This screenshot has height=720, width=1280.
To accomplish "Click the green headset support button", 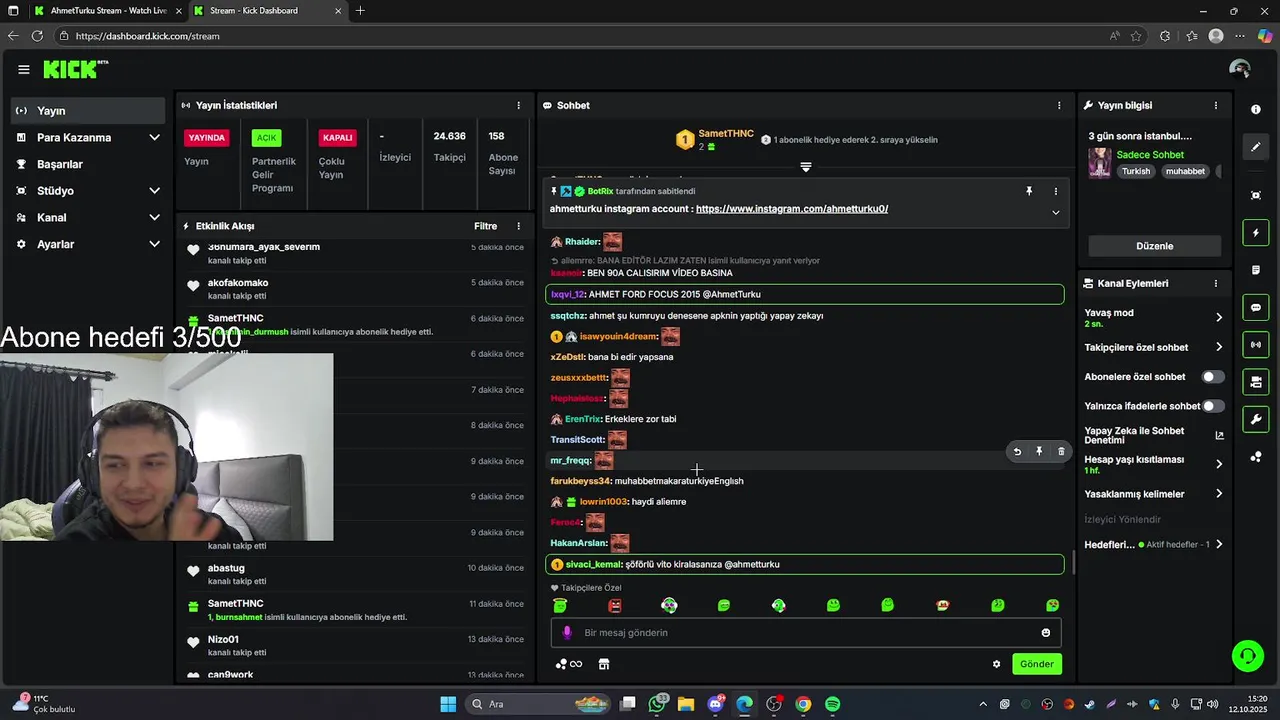I will pyautogui.click(x=1247, y=656).
